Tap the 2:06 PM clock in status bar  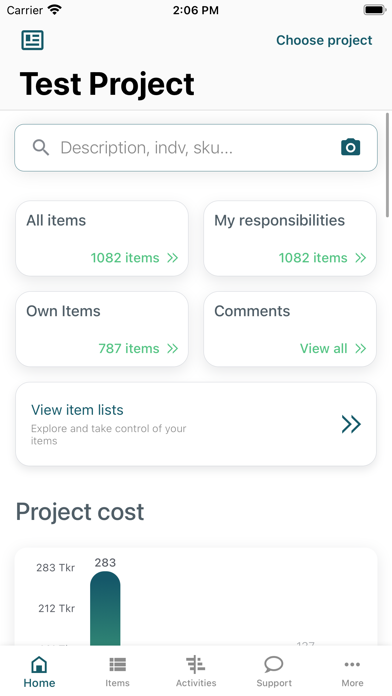click(196, 10)
